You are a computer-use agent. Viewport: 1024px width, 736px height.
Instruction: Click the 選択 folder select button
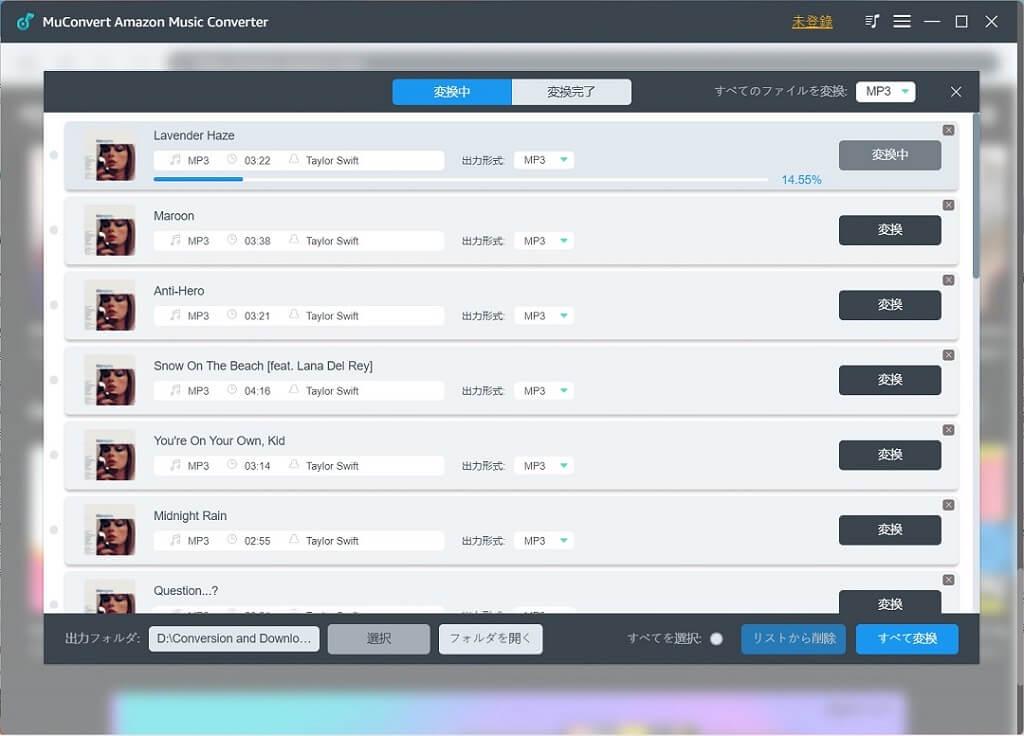[379, 639]
